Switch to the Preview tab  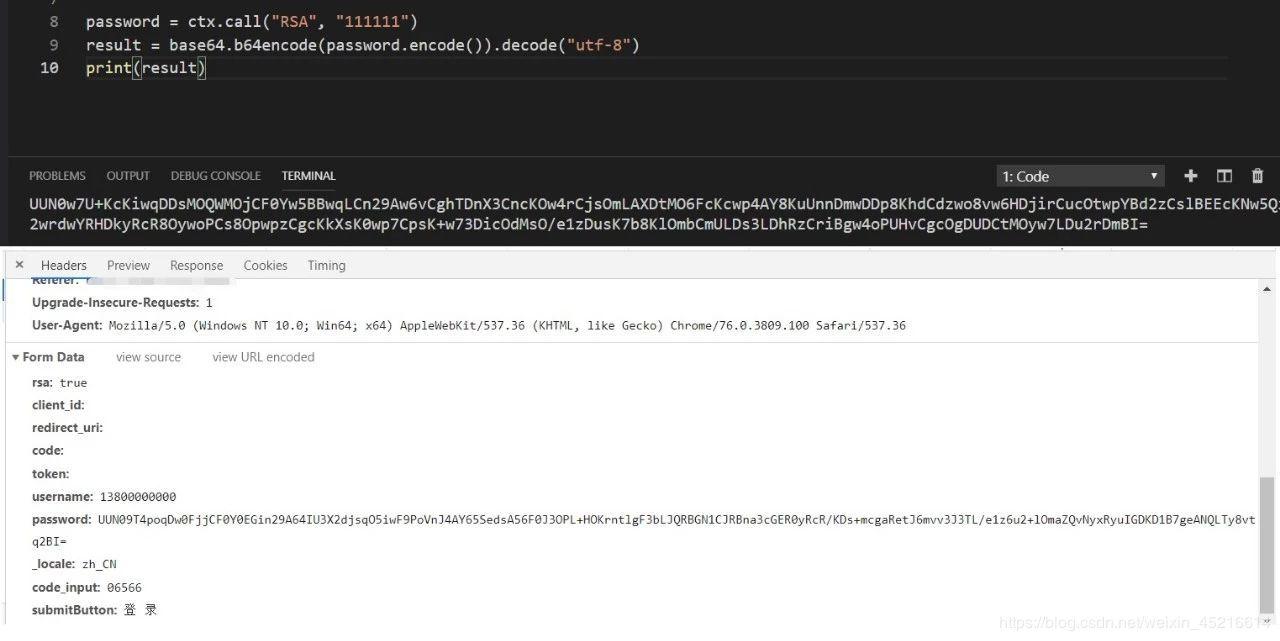click(128, 265)
